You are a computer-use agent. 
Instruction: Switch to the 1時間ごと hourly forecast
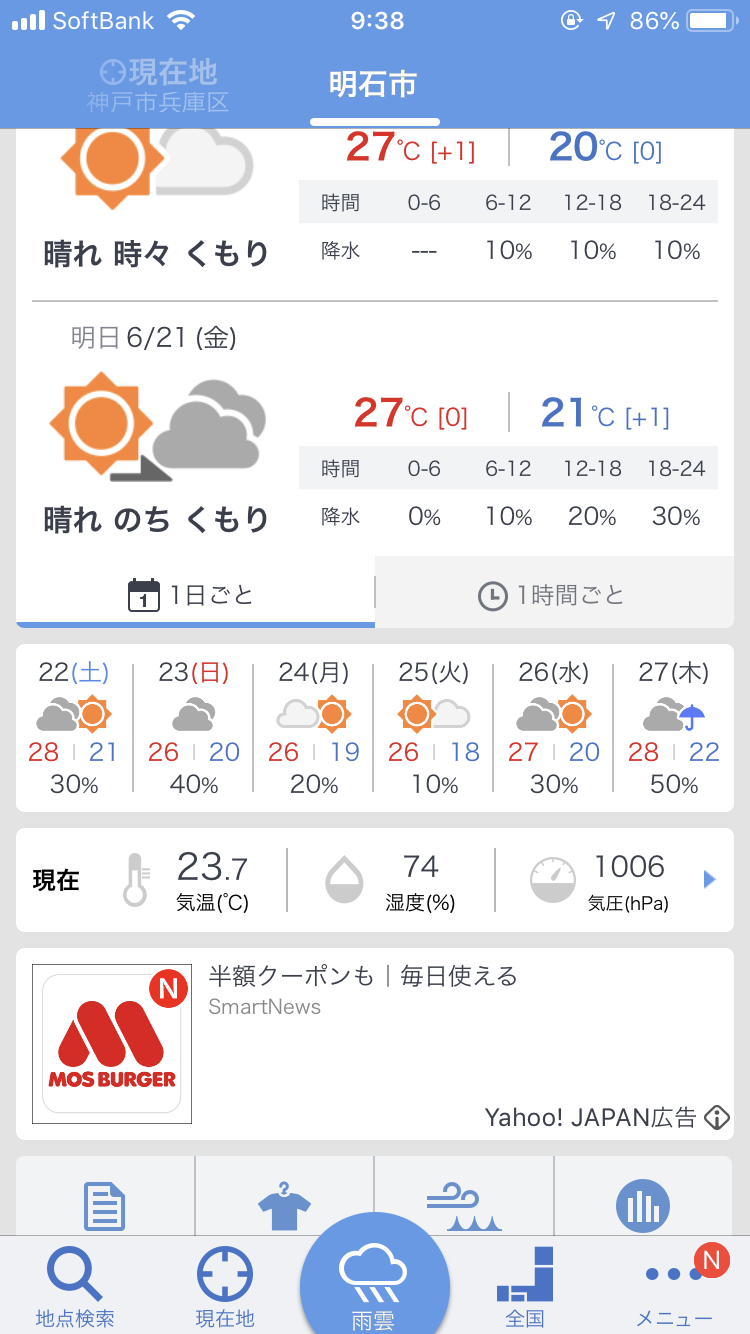coord(553,596)
